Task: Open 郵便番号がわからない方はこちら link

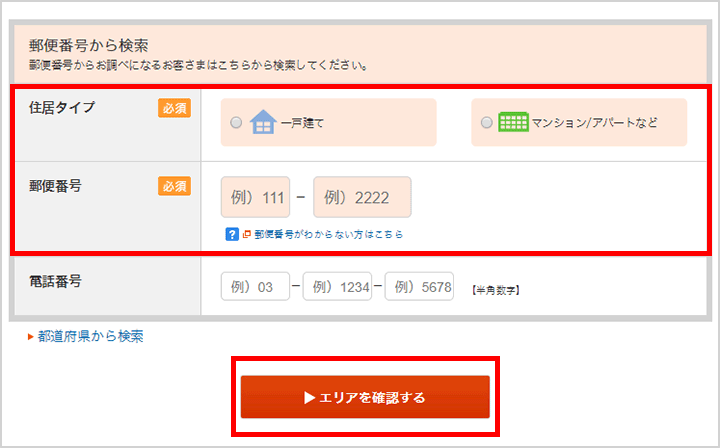Action: (x=329, y=234)
